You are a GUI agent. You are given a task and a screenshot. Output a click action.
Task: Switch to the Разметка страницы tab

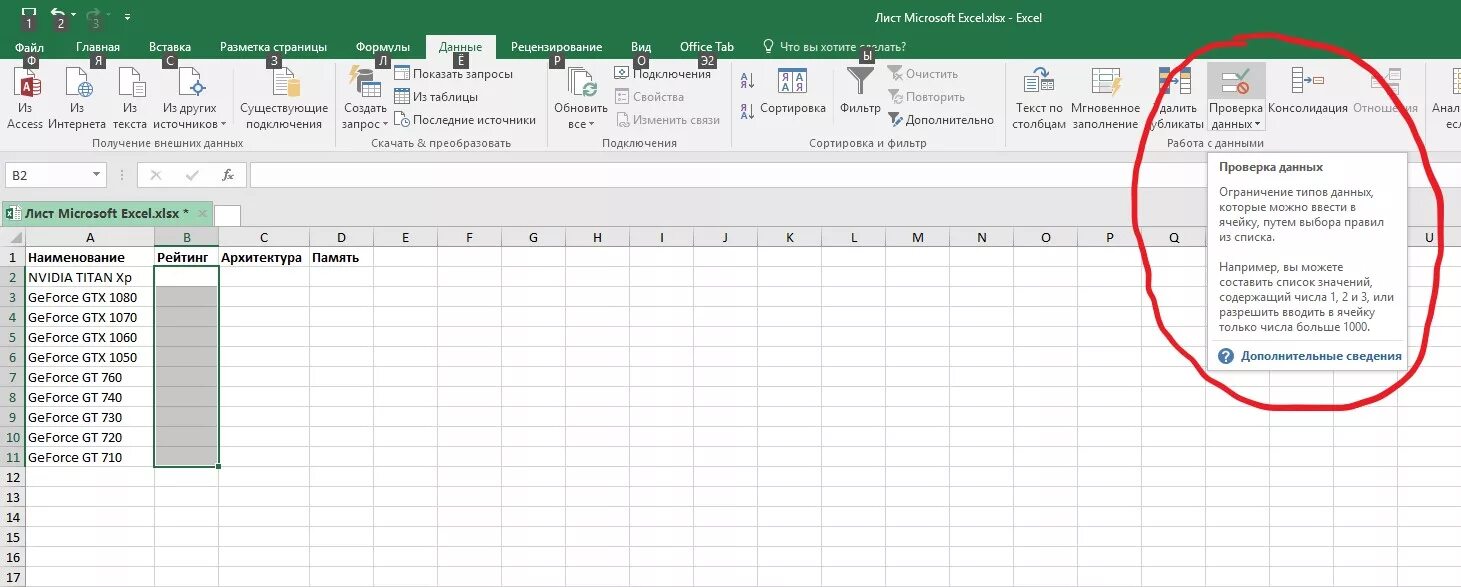tap(273, 47)
